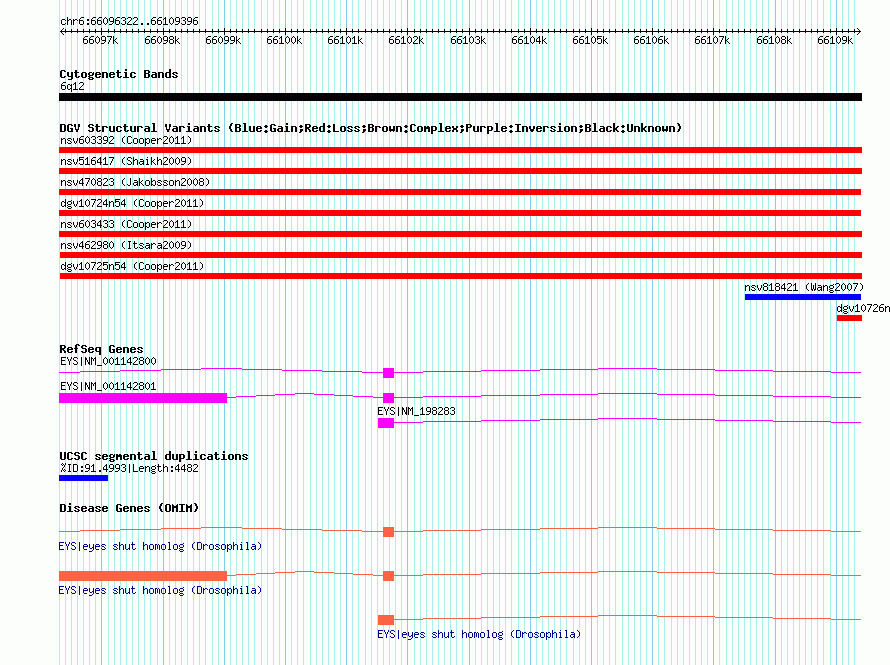Click the 66105k position on the ruler
Screen dimensions: 890x665
(590, 40)
